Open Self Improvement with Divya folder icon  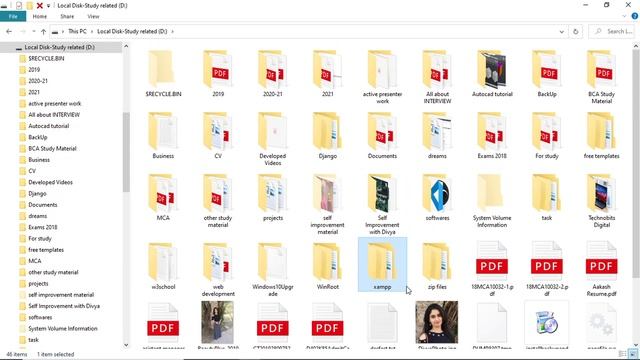[x=382, y=193]
